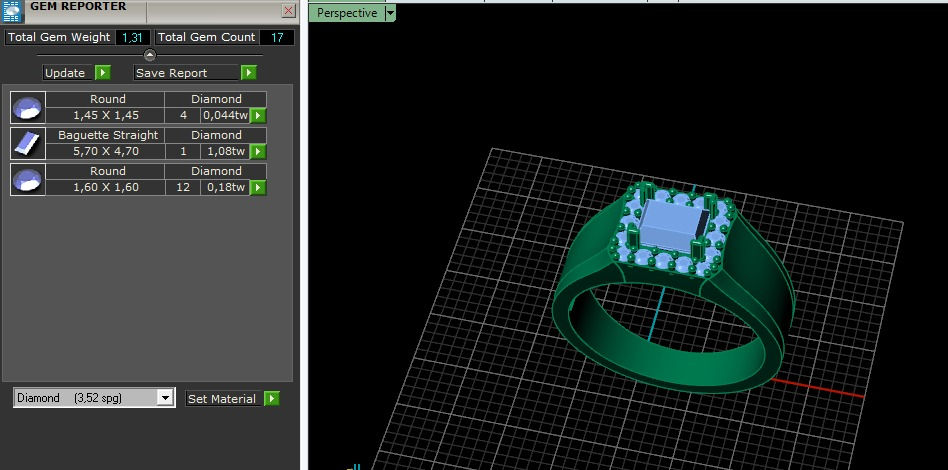Click the Total Gem Count value field
This screenshot has height=470, width=948.
coord(277,38)
